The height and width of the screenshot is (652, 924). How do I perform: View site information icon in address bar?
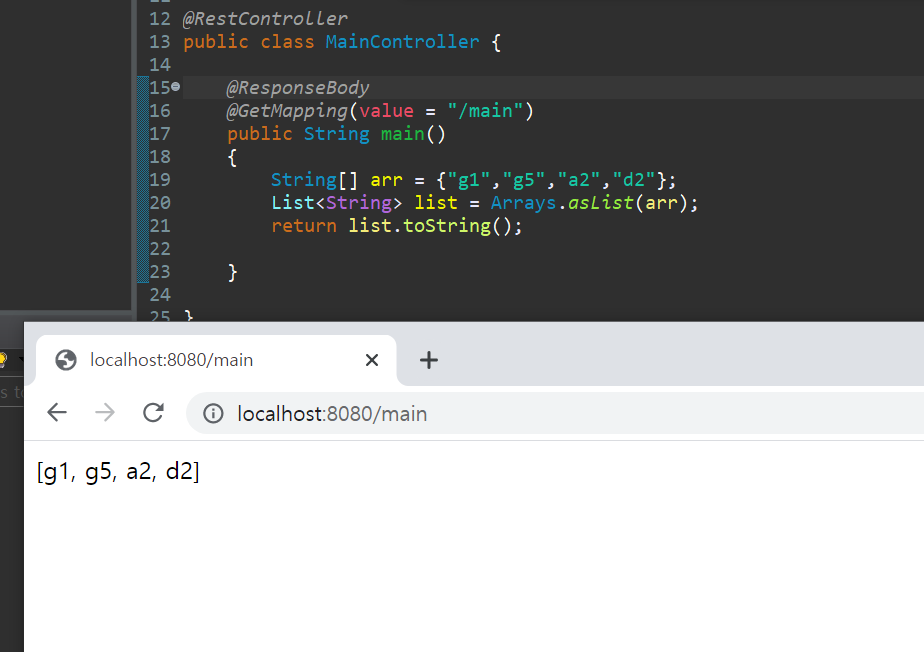213,413
